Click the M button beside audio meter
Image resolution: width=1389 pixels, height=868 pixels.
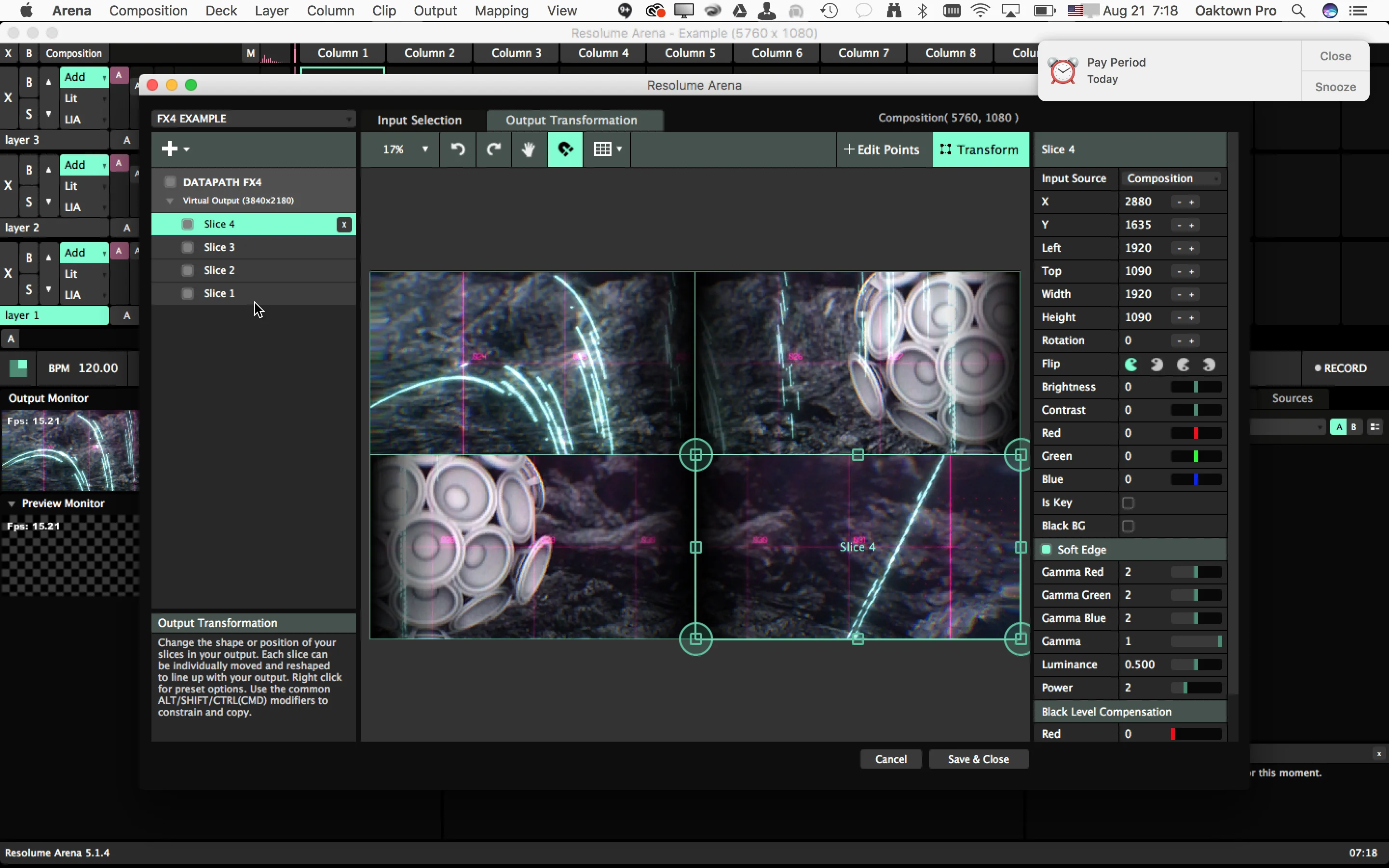250,54
